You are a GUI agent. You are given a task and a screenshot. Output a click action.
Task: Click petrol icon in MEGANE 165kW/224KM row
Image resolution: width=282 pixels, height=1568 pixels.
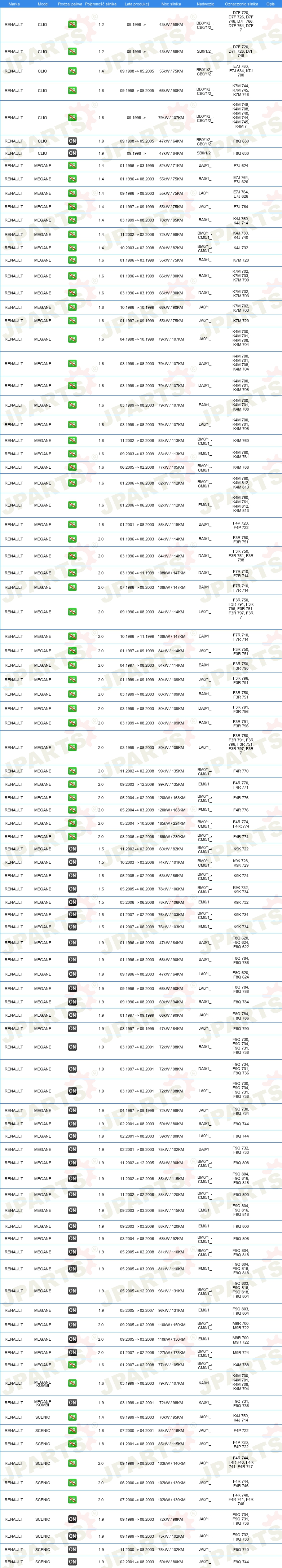[72, 824]
